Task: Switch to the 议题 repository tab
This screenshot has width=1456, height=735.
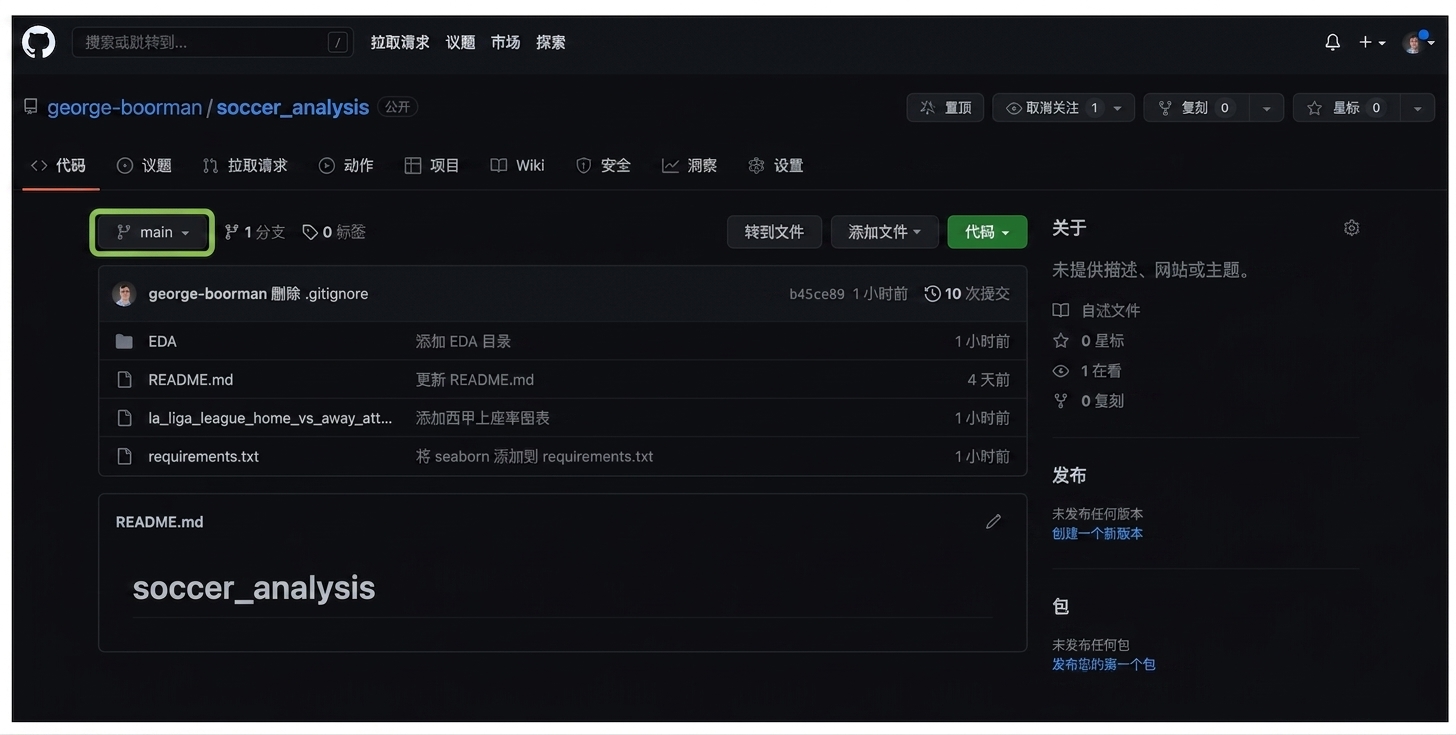Action: pos(144,165)
